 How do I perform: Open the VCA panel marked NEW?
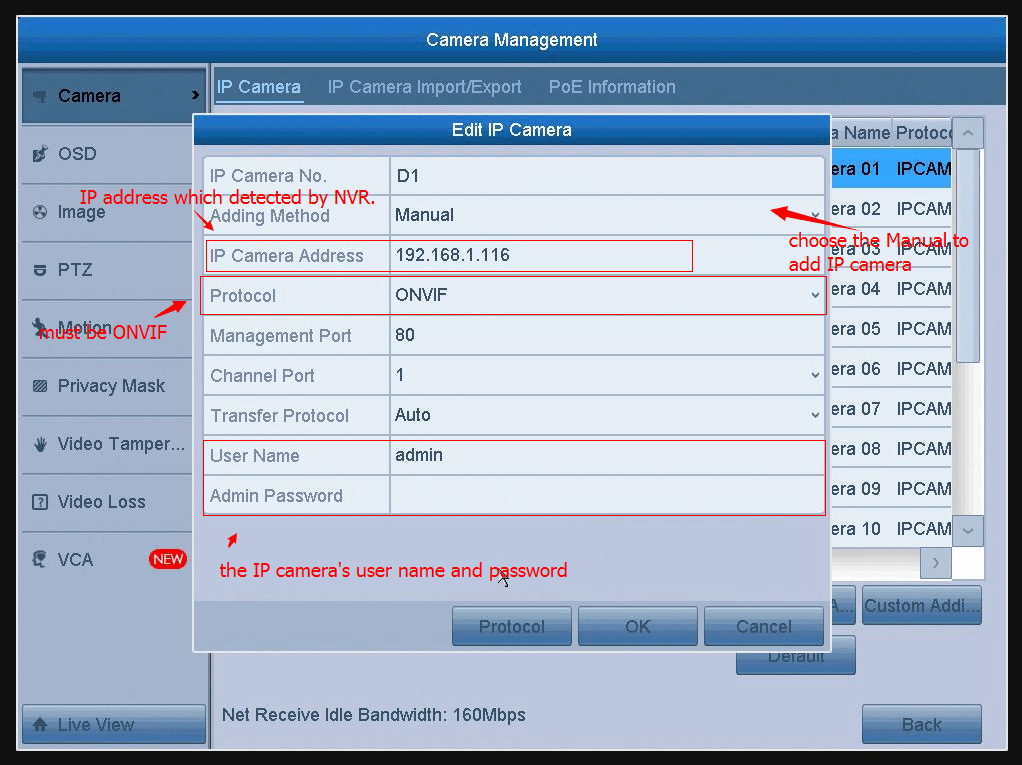72,559
